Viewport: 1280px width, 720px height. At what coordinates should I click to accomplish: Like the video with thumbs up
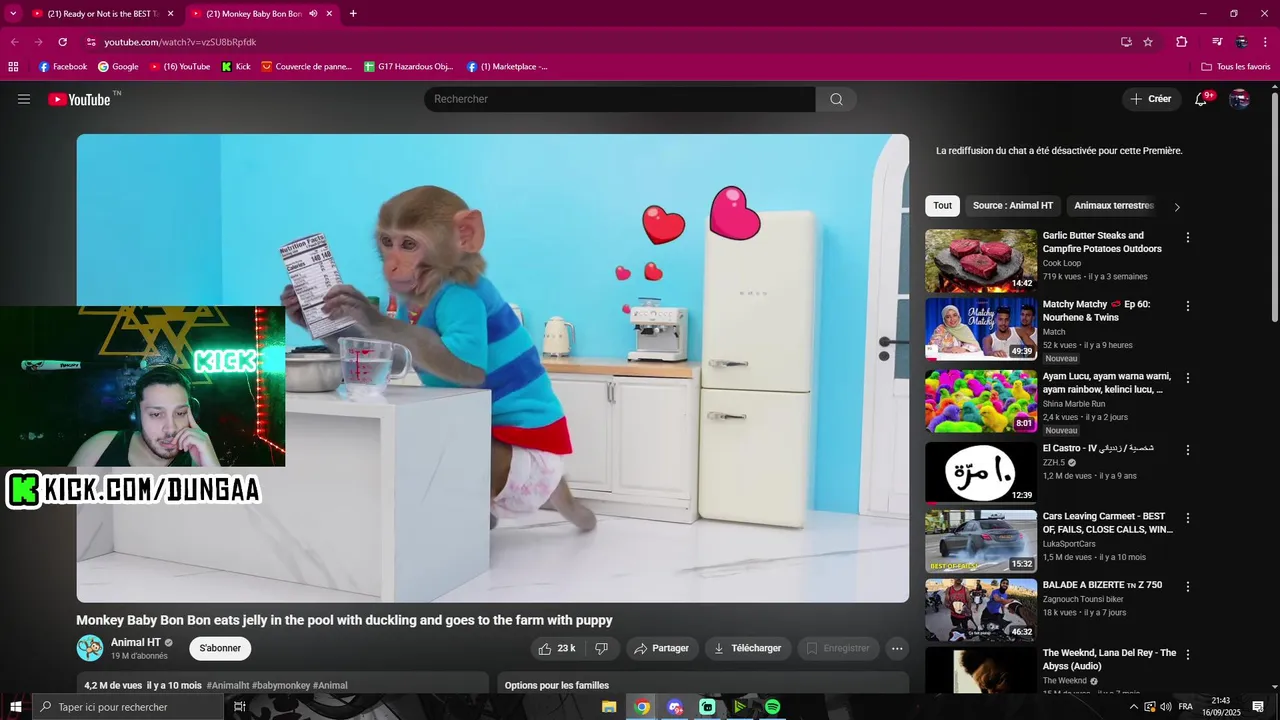557,648
